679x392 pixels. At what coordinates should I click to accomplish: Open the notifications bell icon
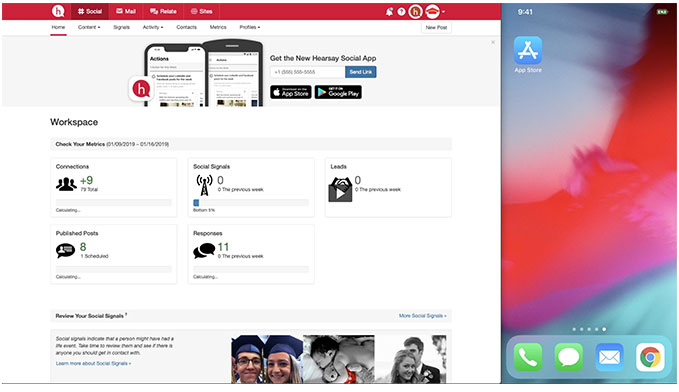[x=389, y=12]
